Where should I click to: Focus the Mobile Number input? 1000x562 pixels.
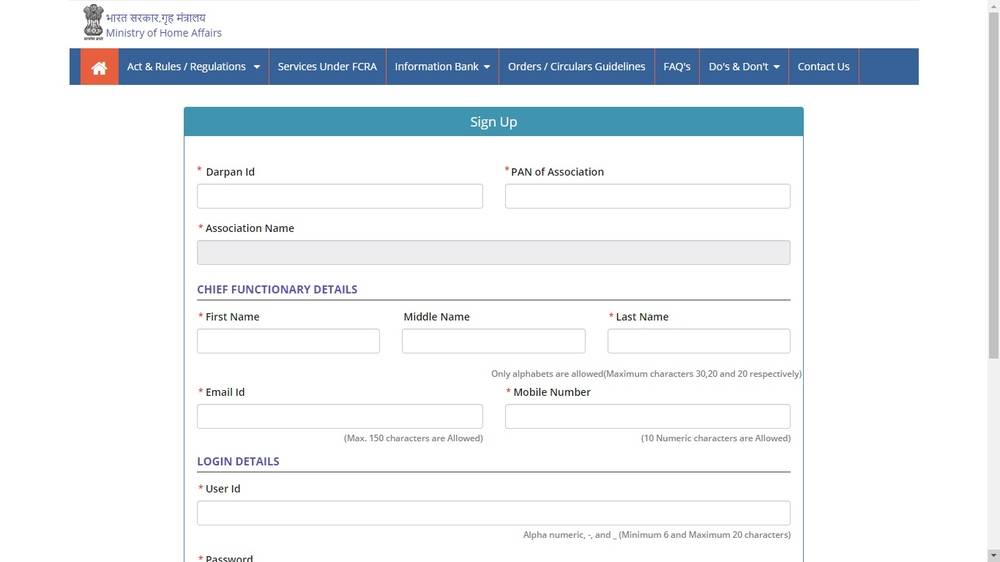click(647, 417)
